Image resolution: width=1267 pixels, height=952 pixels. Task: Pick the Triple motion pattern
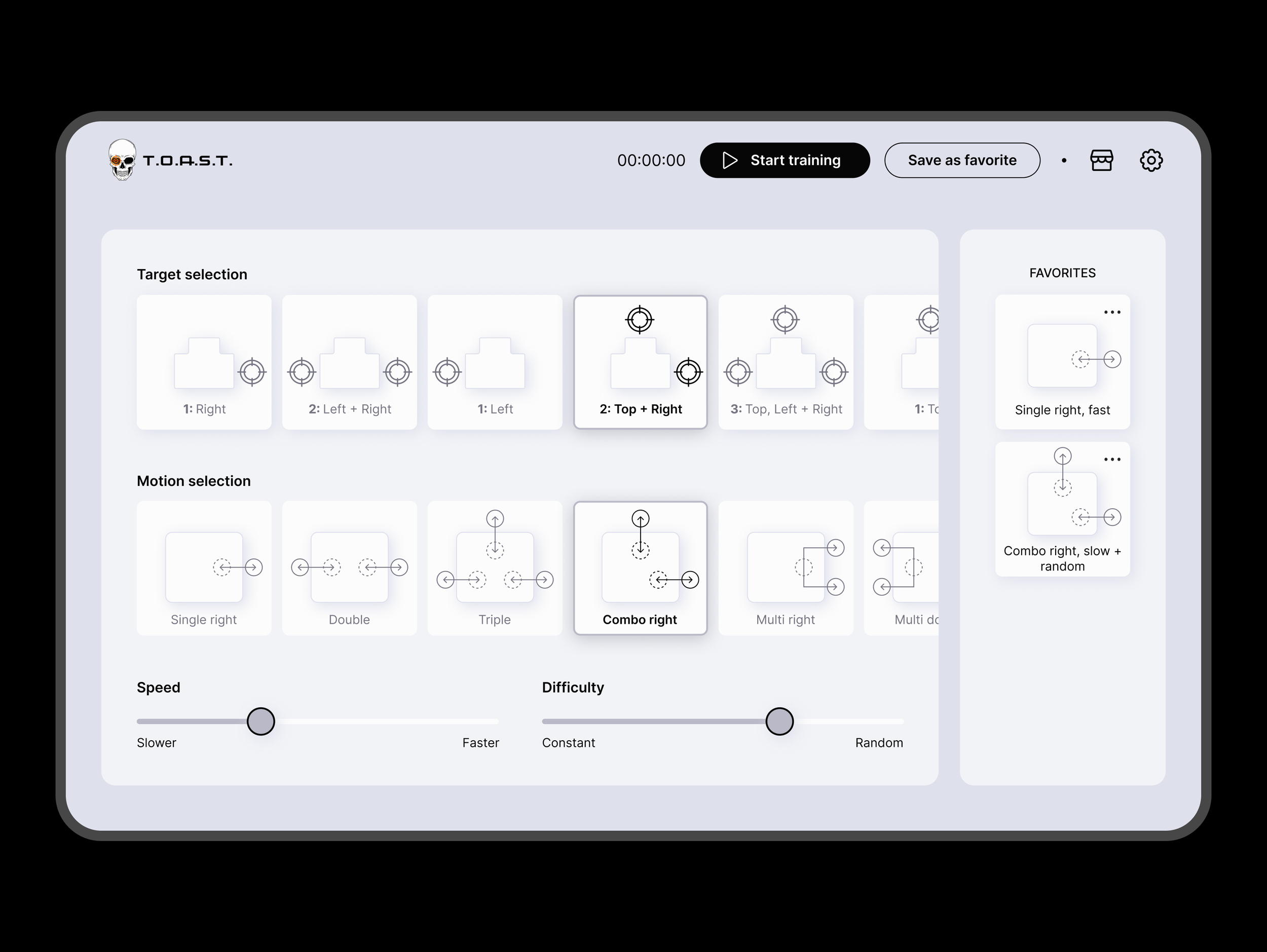495,568
